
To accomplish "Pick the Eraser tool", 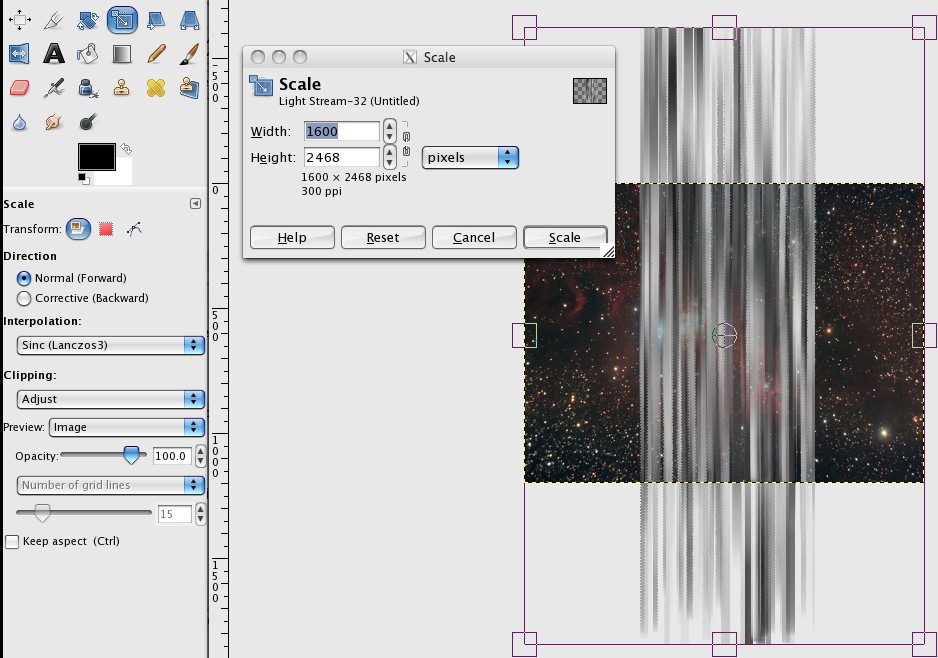I will 20,89.
